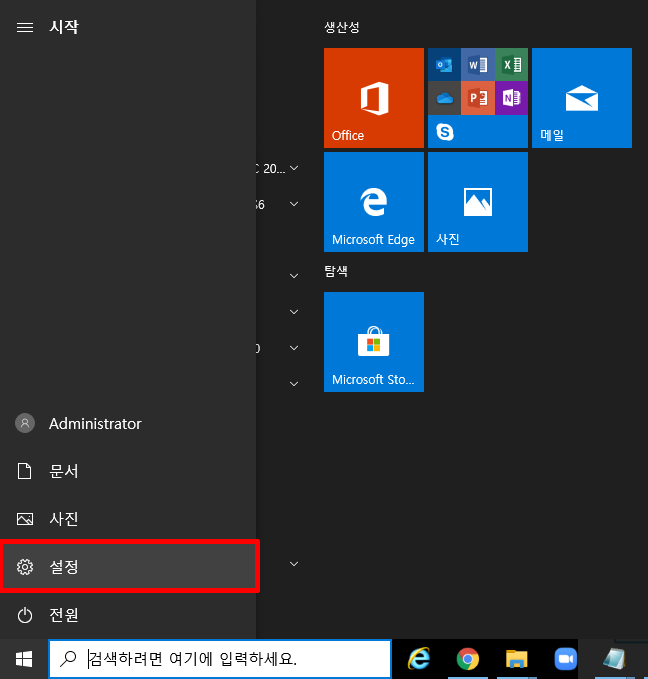Open 문서 (Documents) from the sidebar
The height and width of the screenshot is (679, 648).
pos(128,471)
